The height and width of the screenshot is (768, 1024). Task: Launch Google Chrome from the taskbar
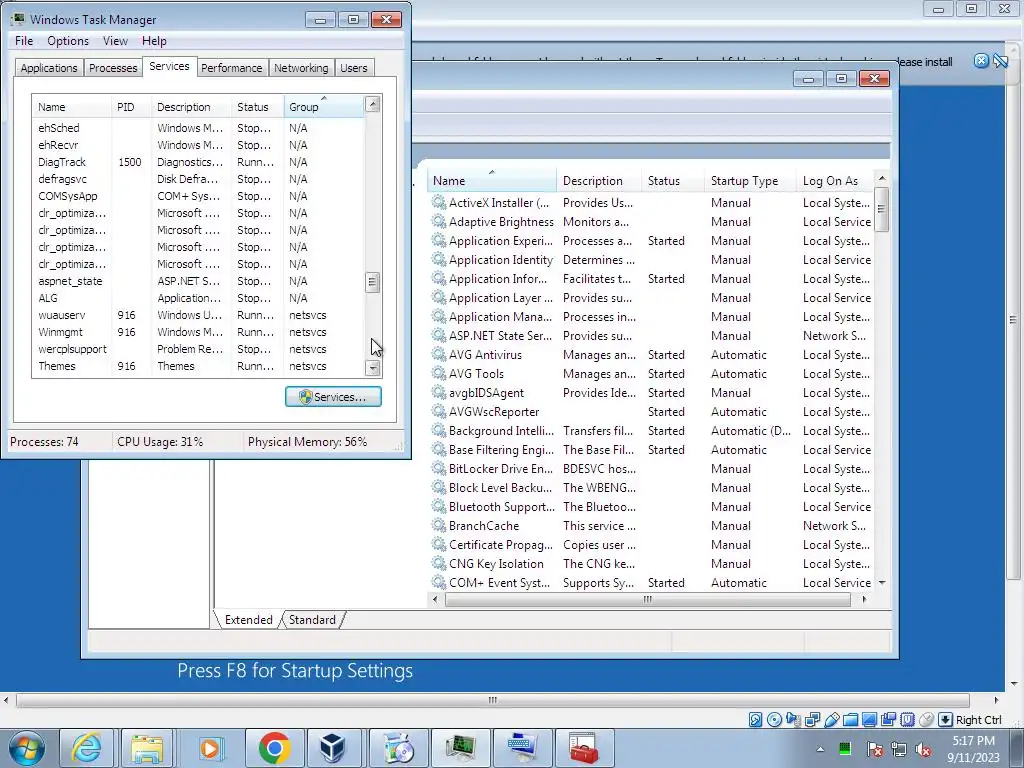274,748
